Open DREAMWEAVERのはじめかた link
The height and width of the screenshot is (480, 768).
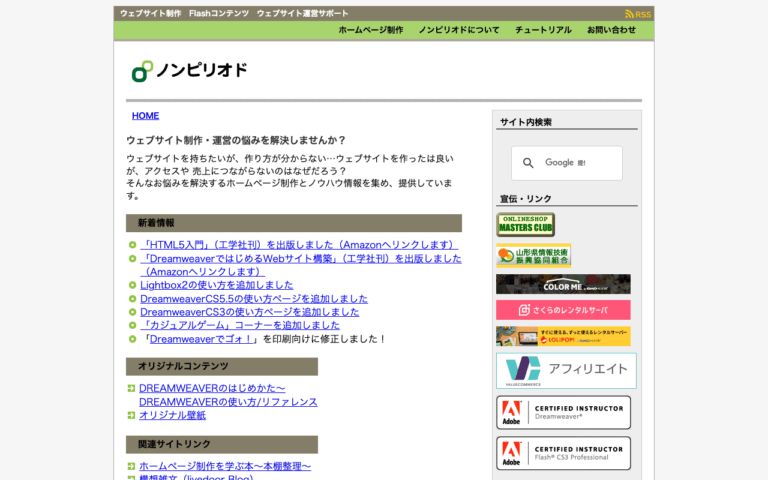coord(228,395)
